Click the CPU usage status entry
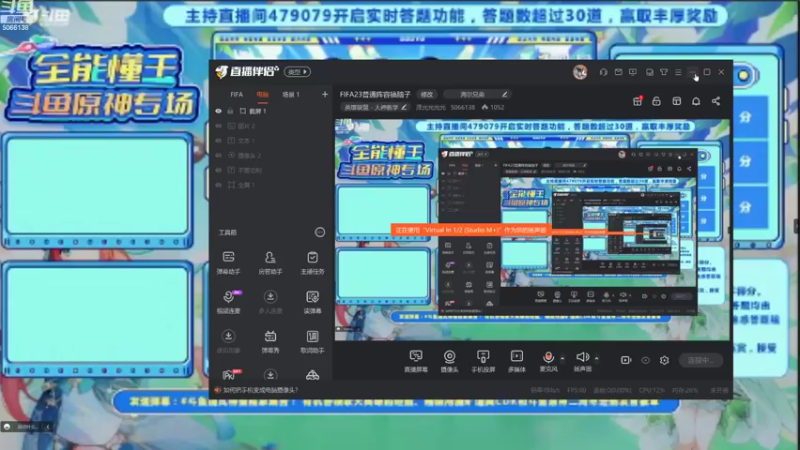 (x=652, y=390)
